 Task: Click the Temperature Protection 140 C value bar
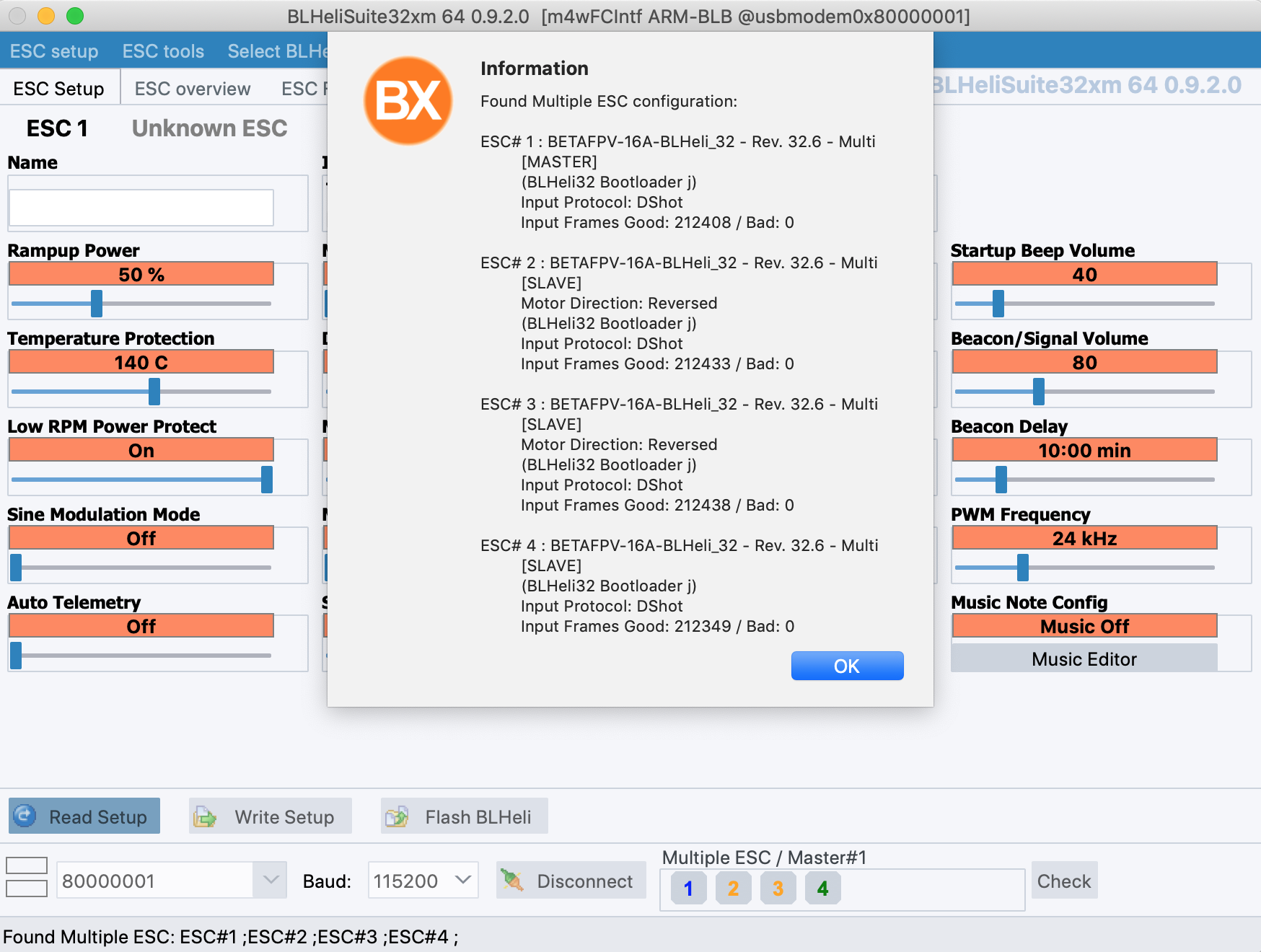(x=141, y=362)
